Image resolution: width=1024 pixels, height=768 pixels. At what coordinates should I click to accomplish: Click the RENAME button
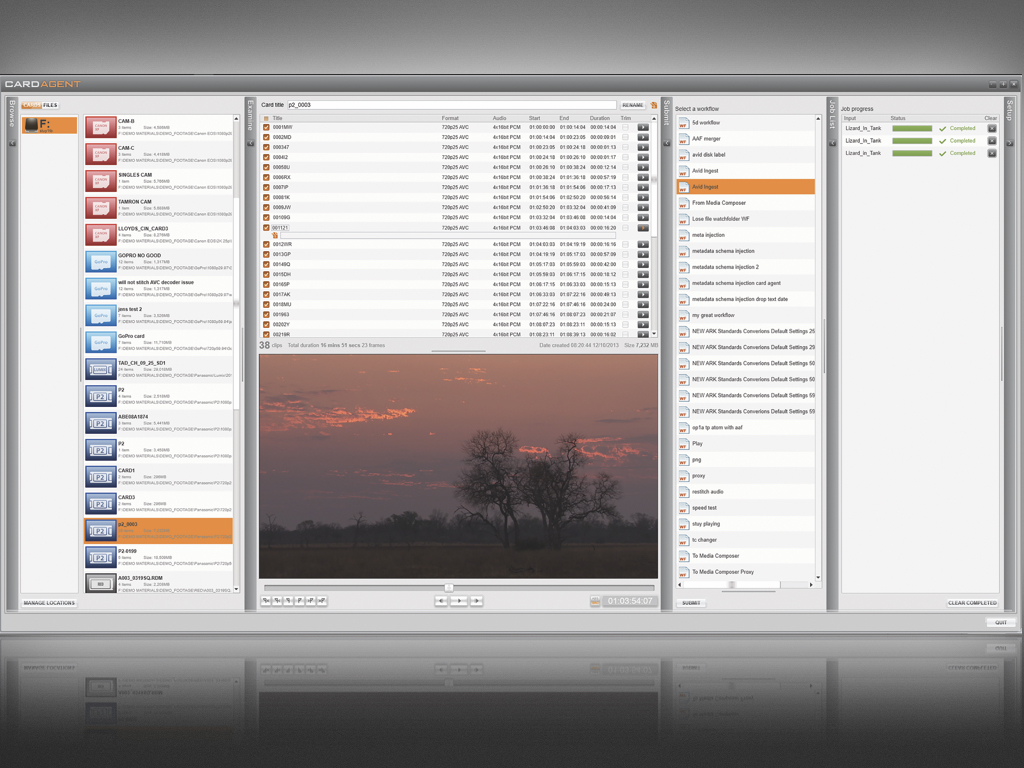632,105
